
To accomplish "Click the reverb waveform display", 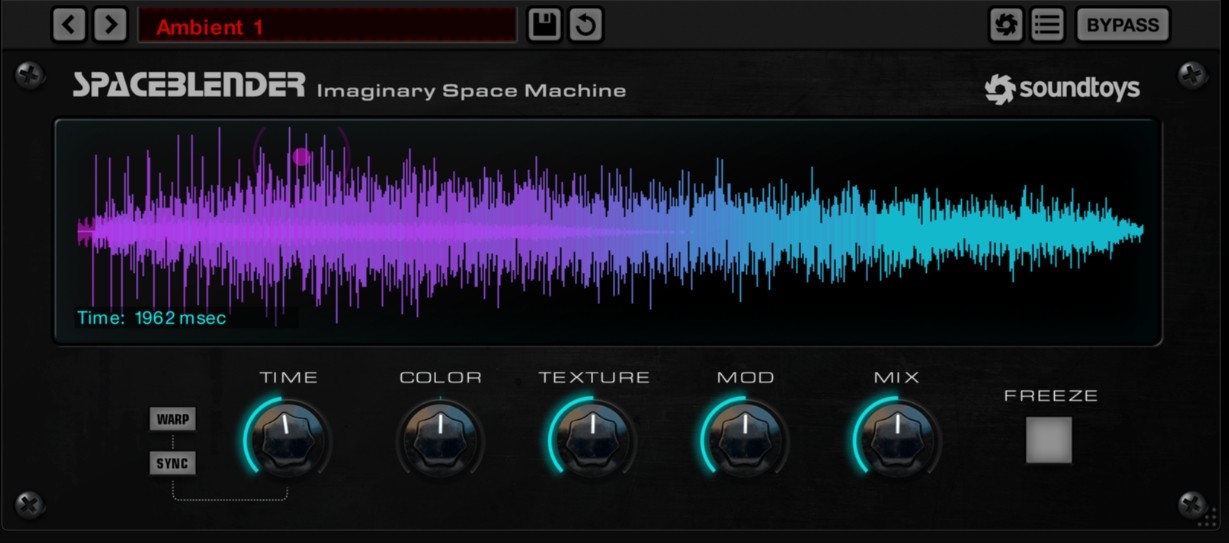I will (608, 232).
